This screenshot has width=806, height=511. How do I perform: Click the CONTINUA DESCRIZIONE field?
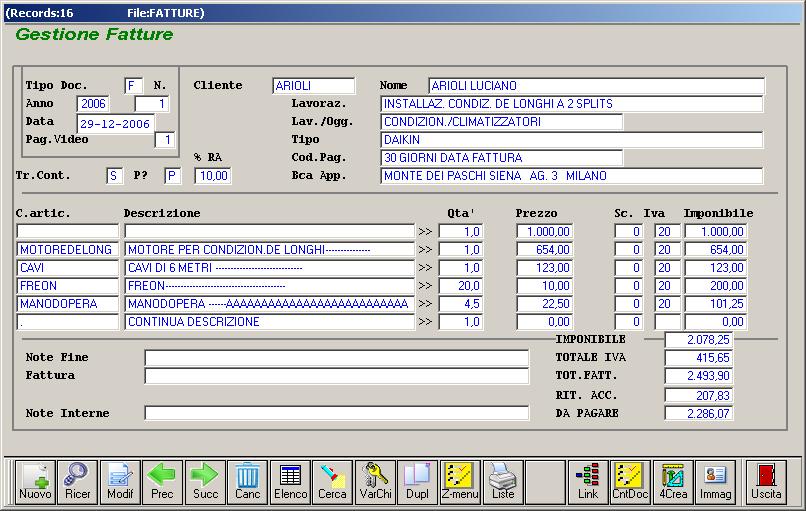[269, 322]
